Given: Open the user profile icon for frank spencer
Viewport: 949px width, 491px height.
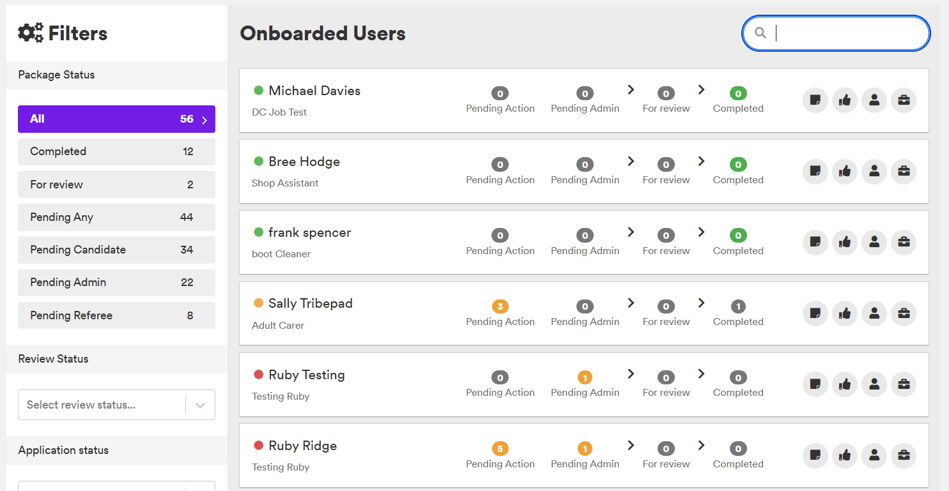Looking at the screenshot, I should coord(874,242).
